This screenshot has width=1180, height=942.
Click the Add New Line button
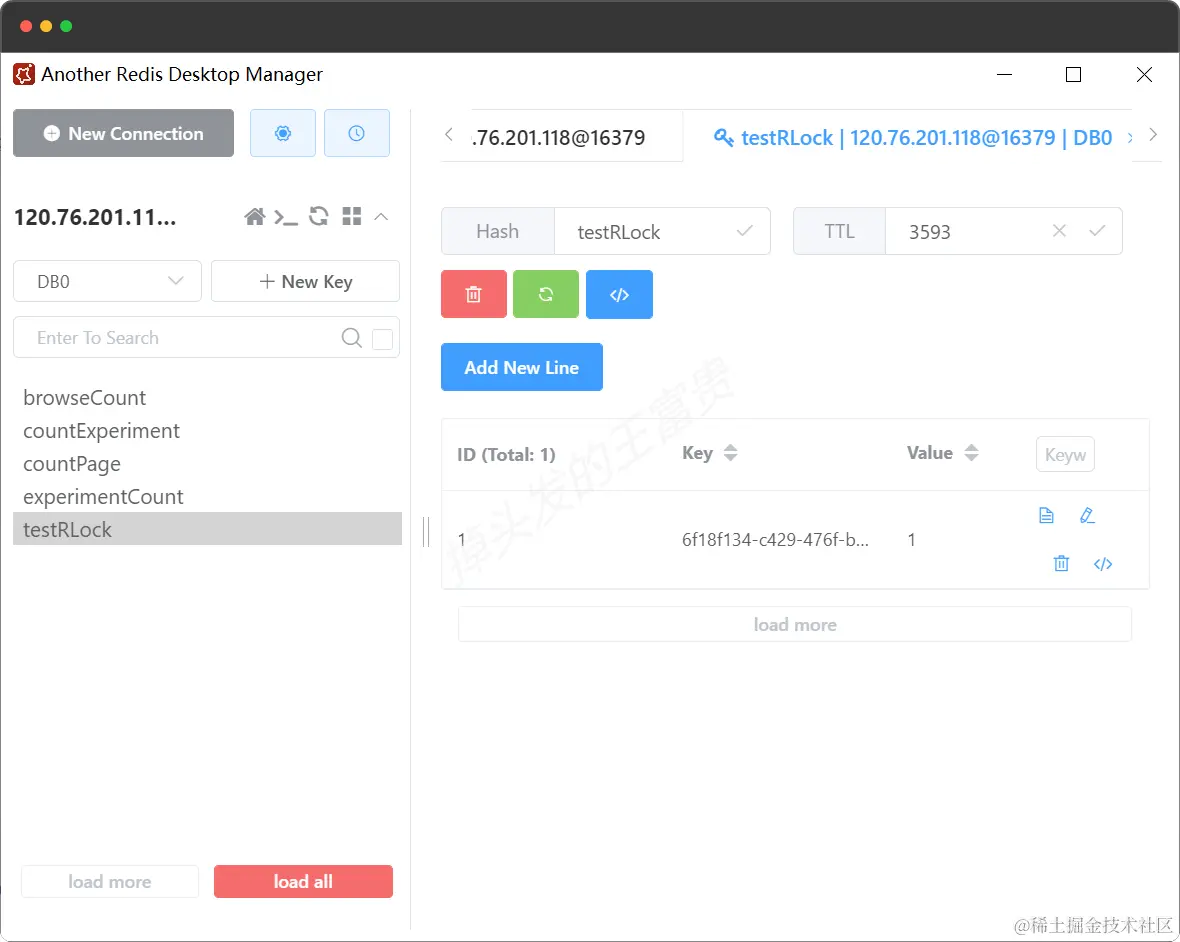[522, 367]
